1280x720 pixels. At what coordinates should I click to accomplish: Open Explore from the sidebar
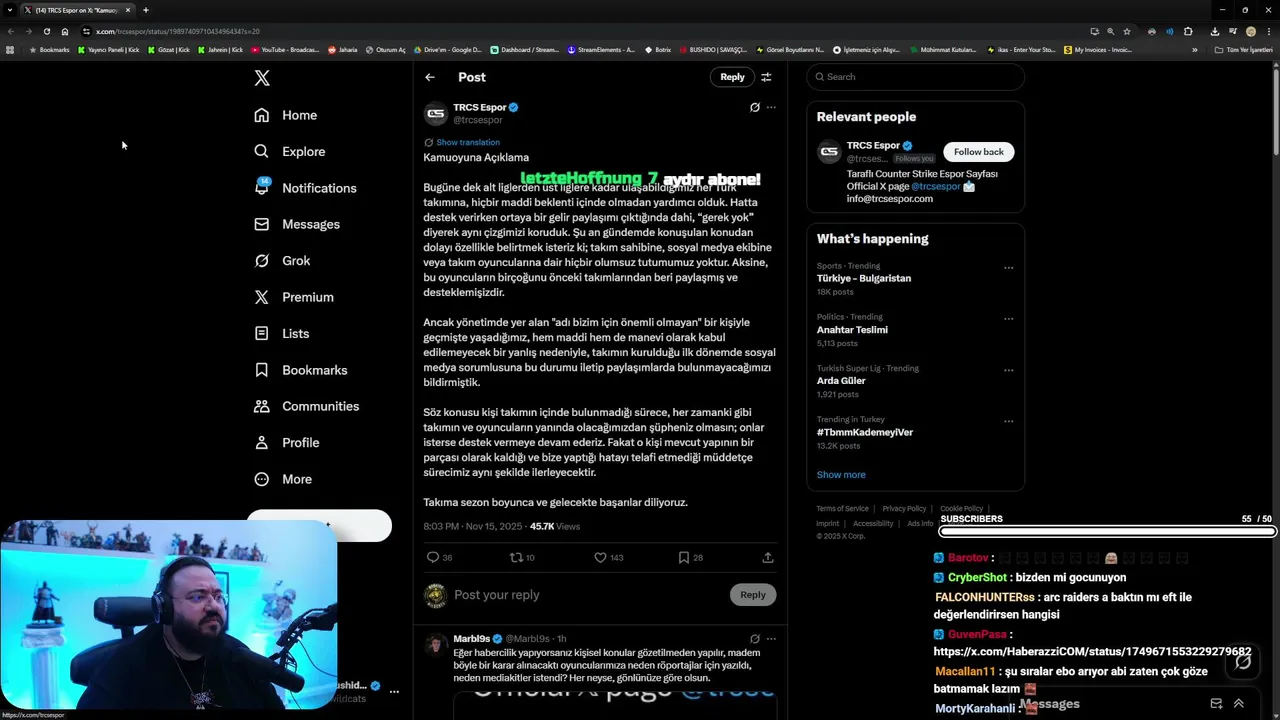(x=289, y=151)
